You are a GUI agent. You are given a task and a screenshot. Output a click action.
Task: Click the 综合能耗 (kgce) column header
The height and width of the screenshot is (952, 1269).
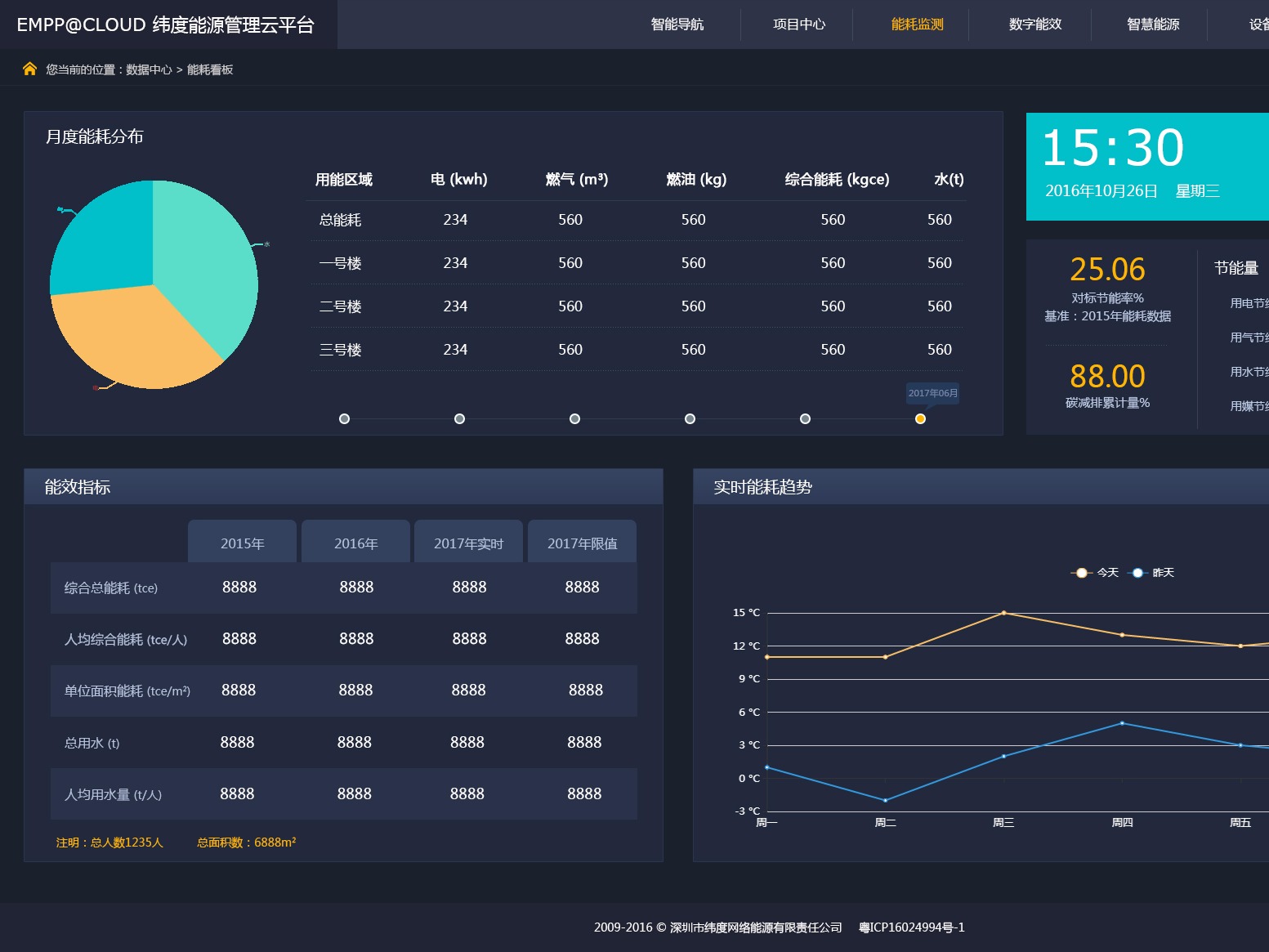(x=837, y=180)
